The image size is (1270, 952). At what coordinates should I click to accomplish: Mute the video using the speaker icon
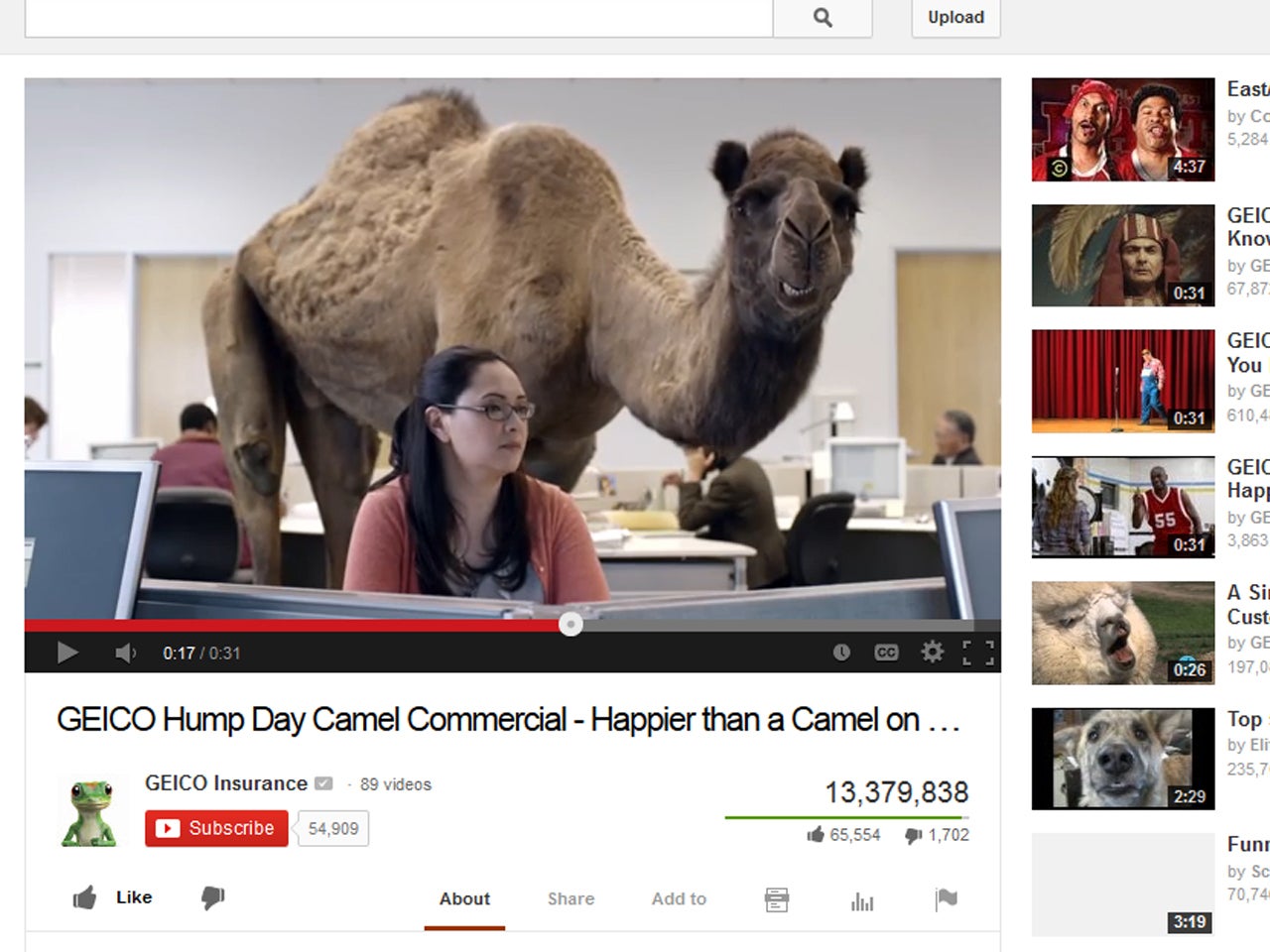click(x=126, y=653)
